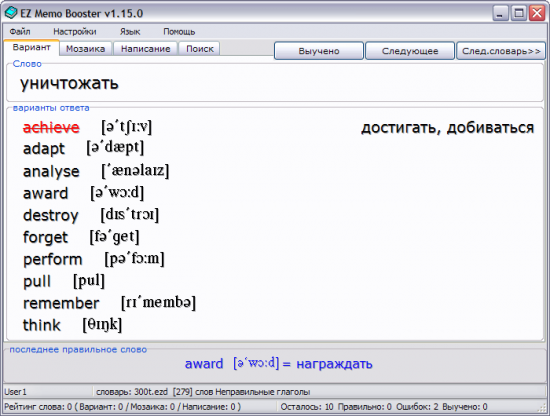Click the Выучено: 0 status counter
The height and width of the screenshot is (416, 550).
(x=465, y=407)
